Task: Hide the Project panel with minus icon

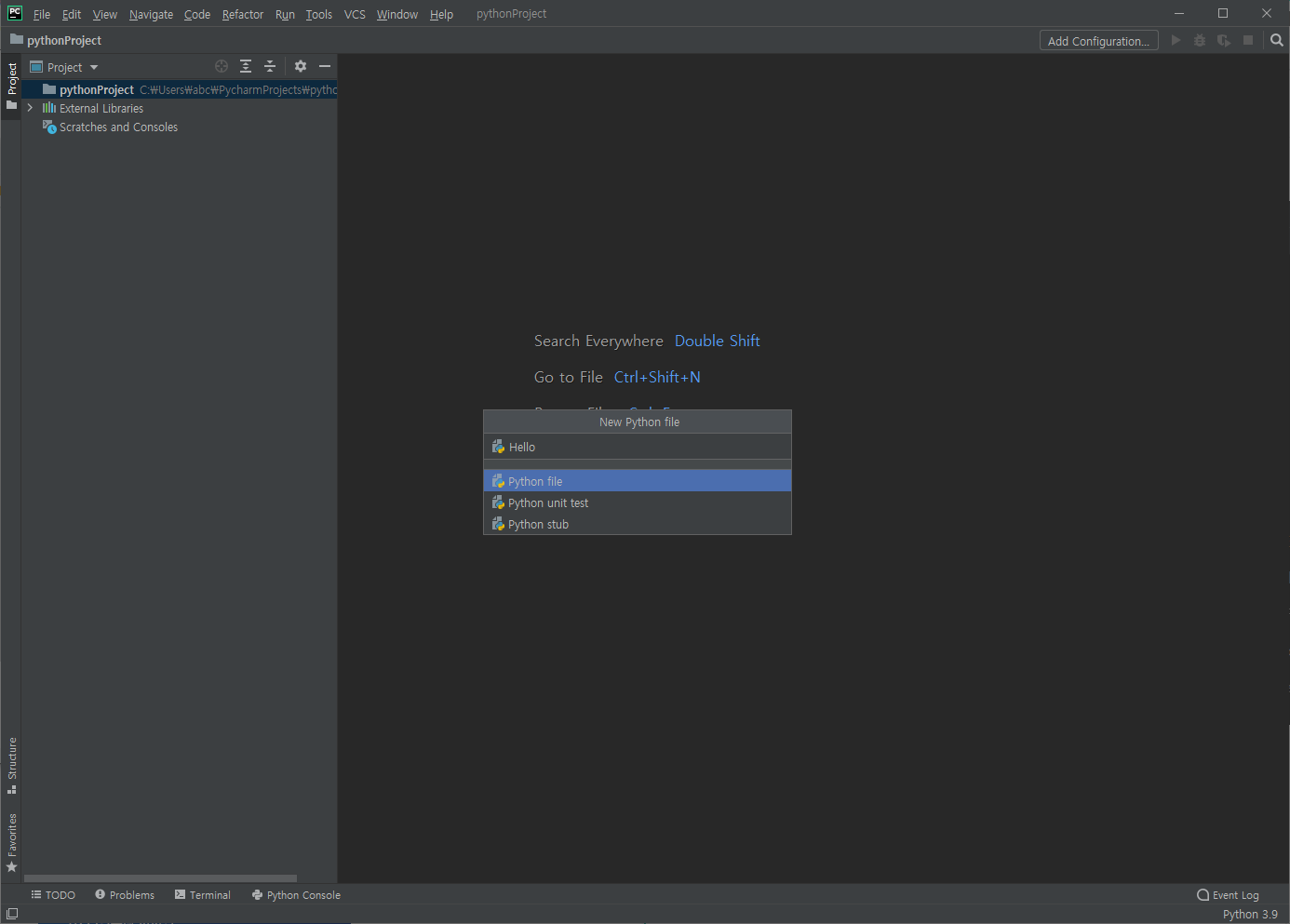Action: pyautogui.click(x=325, y=66)
